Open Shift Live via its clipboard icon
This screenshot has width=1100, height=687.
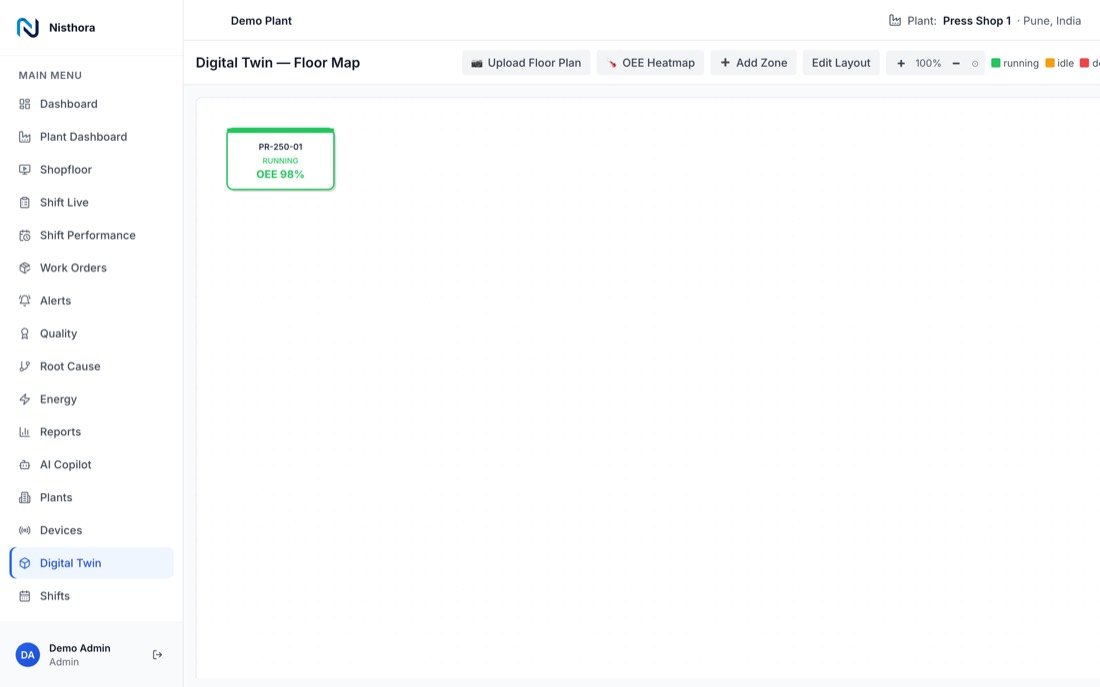(x=25, y=203)
